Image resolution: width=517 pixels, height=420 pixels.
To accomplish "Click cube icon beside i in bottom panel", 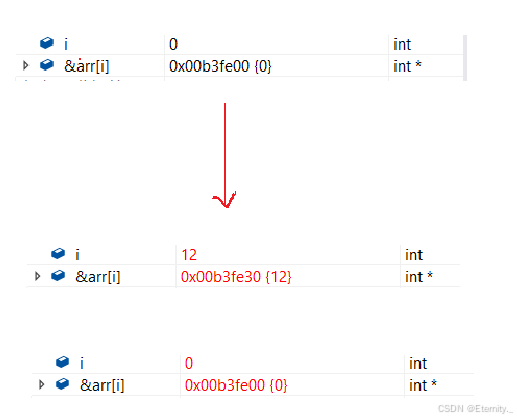I will point(62,362).
